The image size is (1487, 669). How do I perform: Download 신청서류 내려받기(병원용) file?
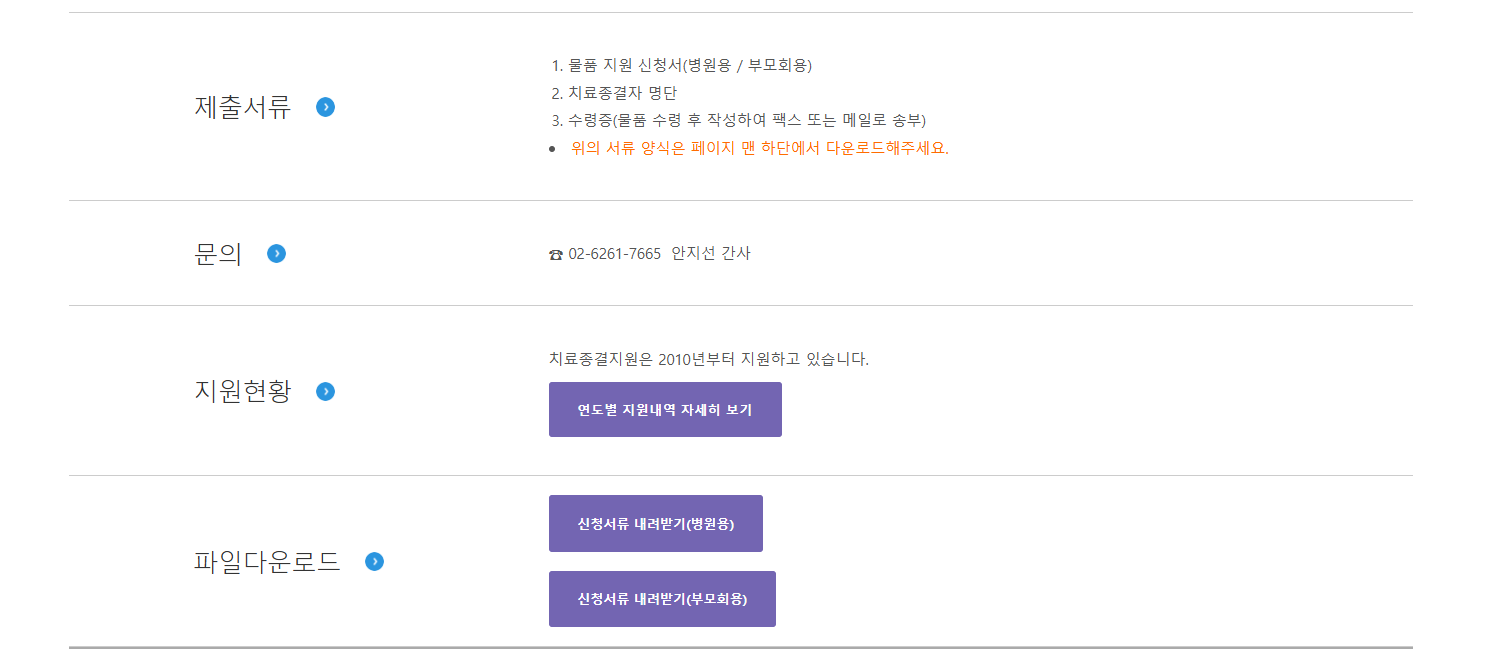pyautogui.click(x=655, y=523)
